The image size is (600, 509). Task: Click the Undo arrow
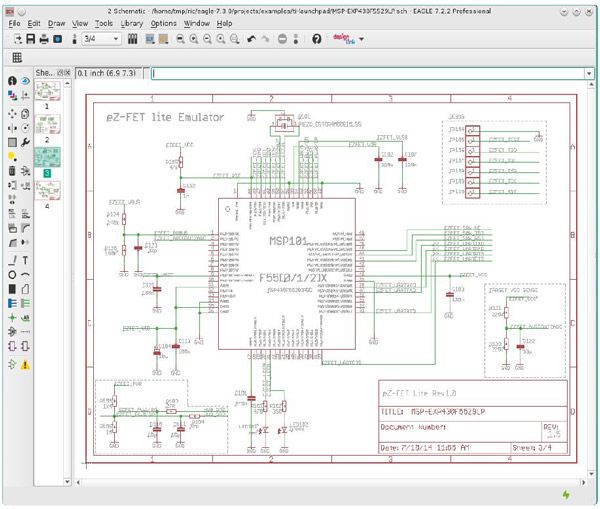coord(251,39)
